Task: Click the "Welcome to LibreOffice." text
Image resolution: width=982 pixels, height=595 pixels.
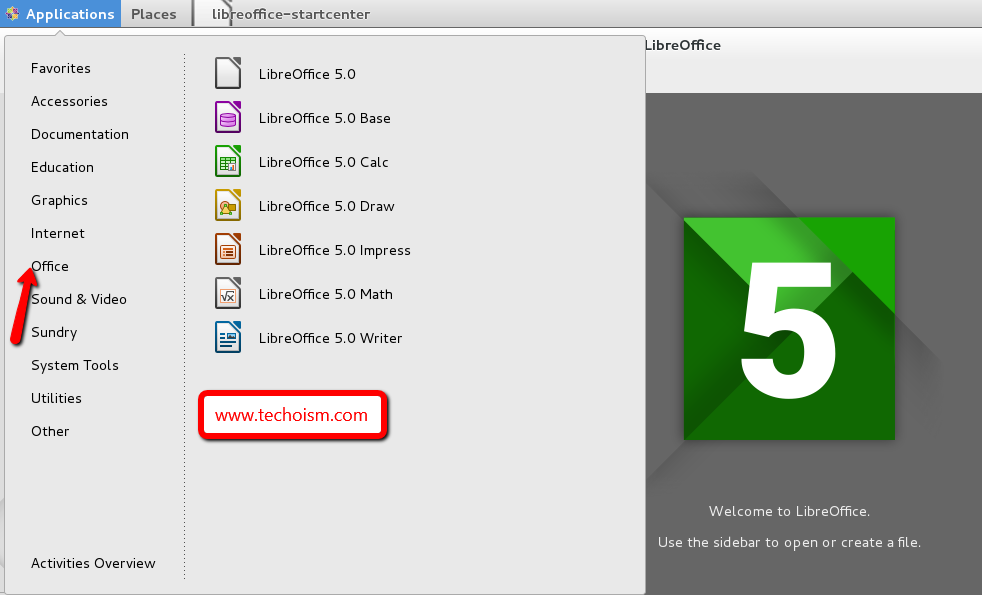Action: click(789, 511)
